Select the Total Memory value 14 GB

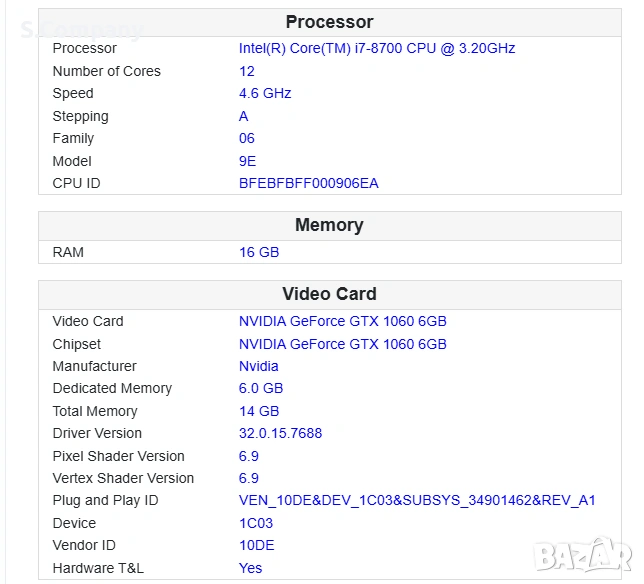[259, 411]
